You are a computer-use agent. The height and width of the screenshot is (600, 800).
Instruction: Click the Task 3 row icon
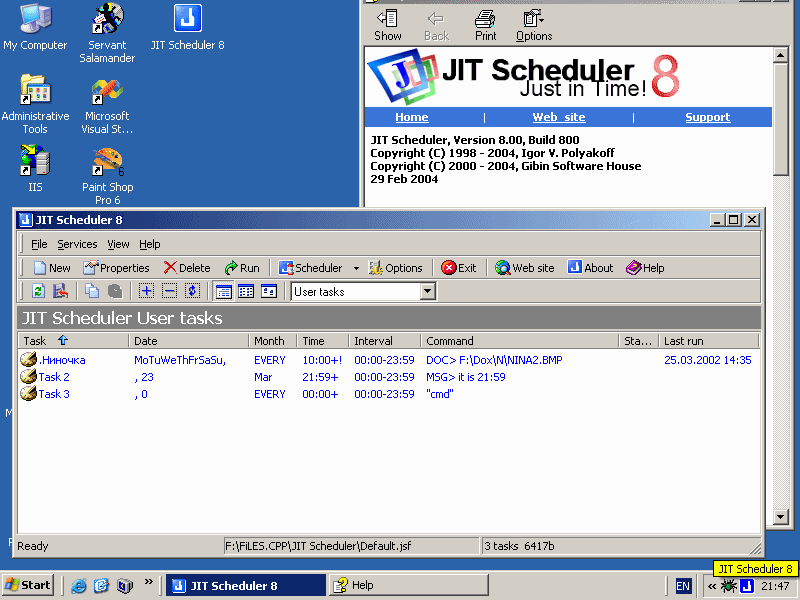tap(28, 393)
